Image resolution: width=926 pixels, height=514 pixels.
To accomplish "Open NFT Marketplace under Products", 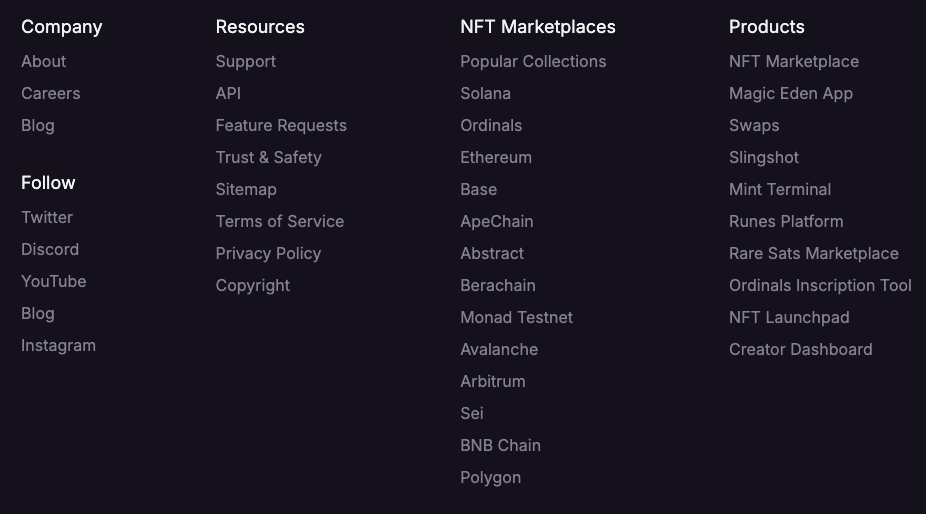I will (x=794, y=61).
